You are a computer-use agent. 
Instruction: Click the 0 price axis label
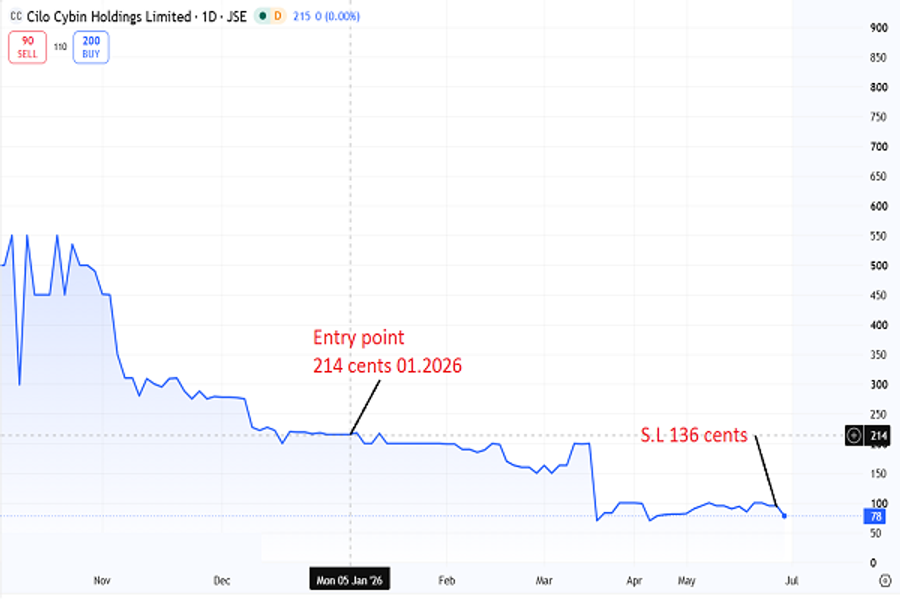pos(873,563)
